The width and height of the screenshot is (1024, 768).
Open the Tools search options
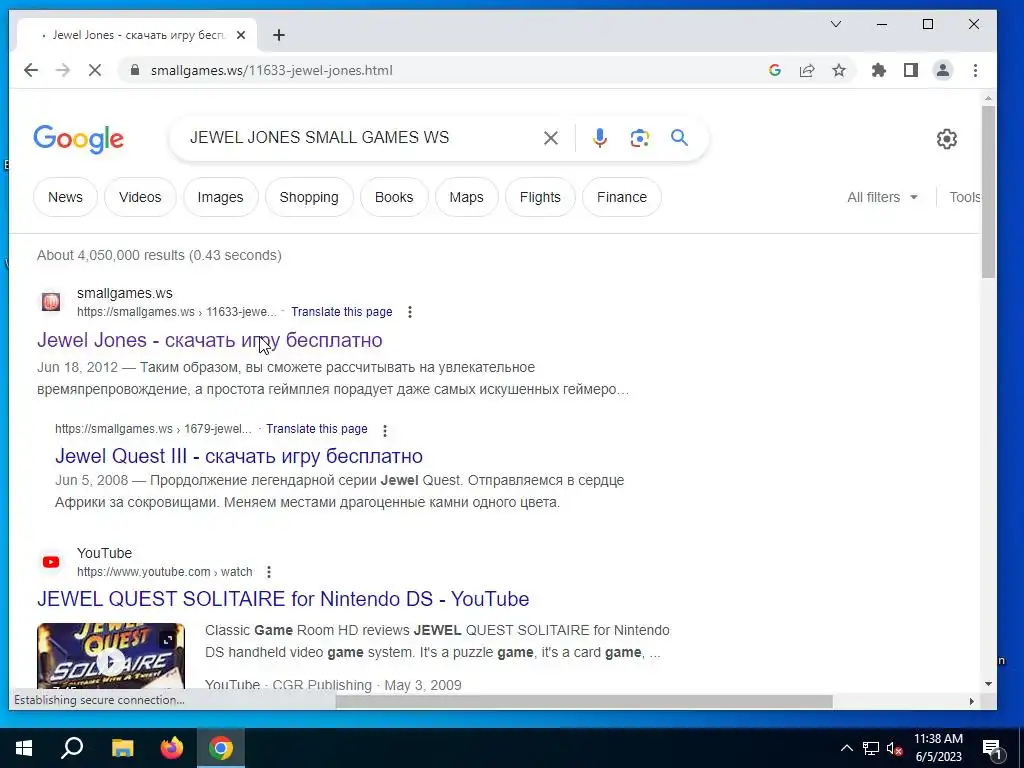[x=965, y=197]
